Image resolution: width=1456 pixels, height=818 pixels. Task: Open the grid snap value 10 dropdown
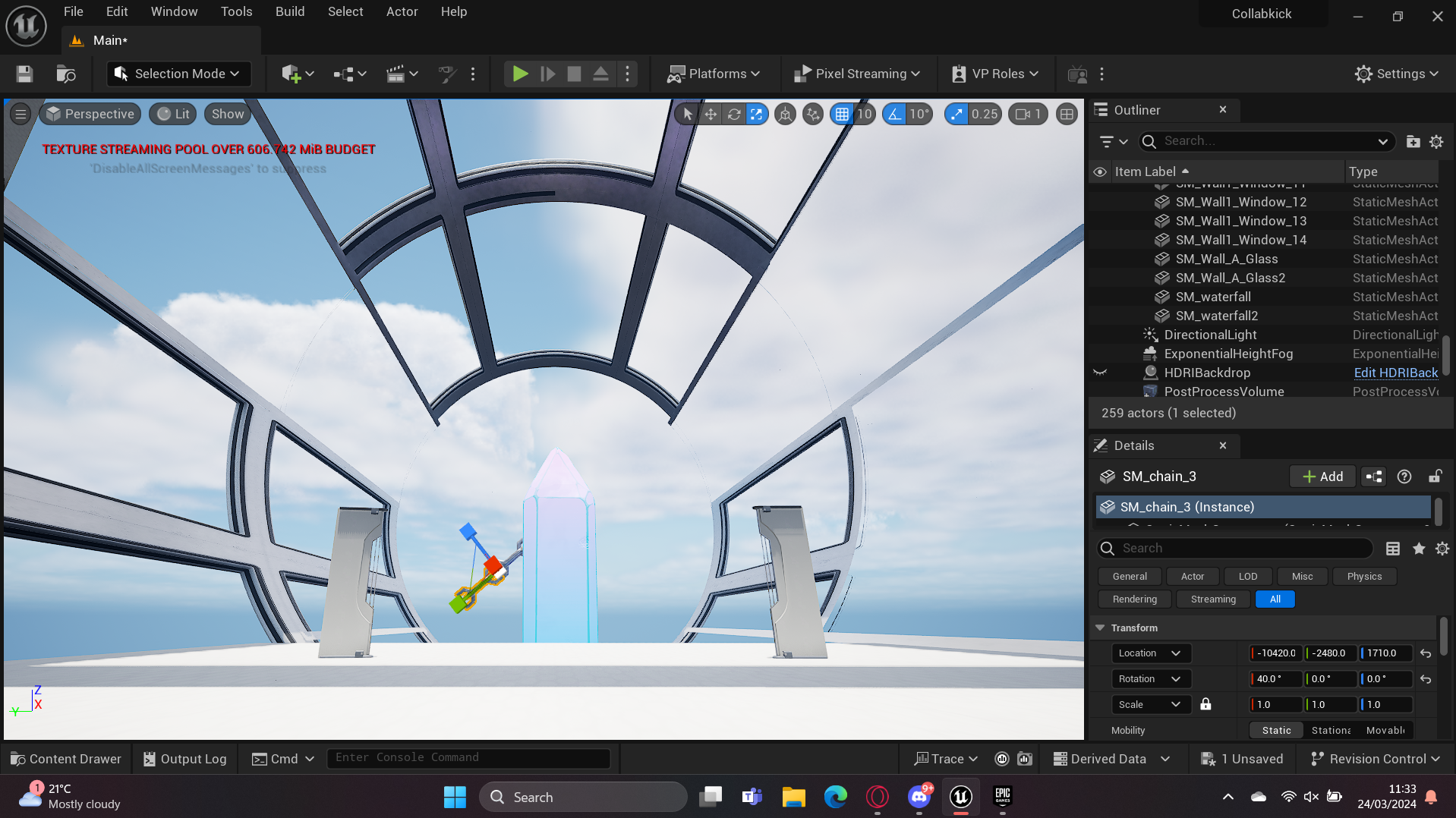point(865,114)
